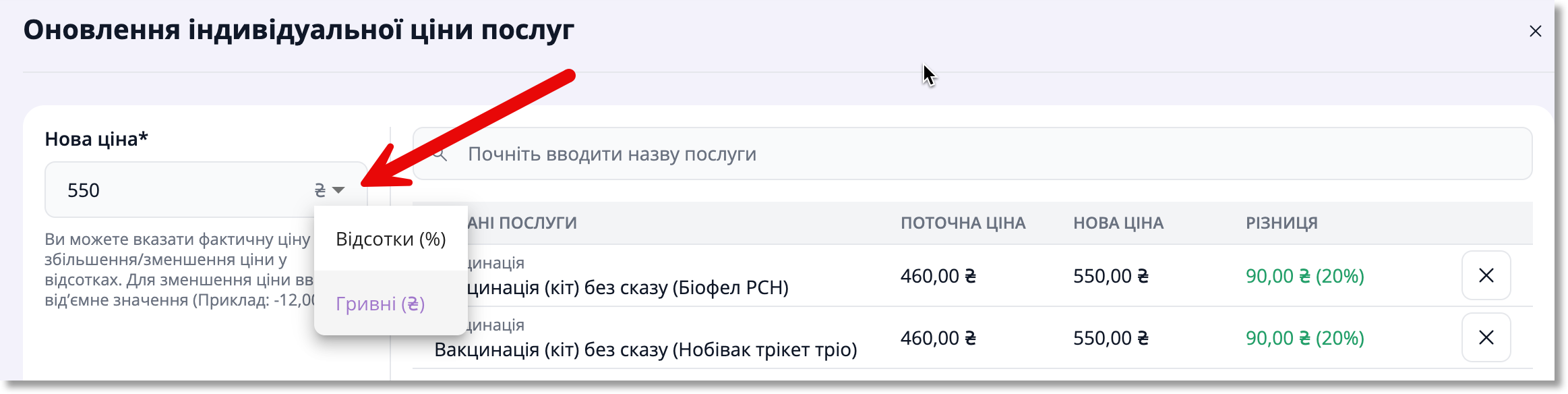Select the Нобівак трікет тріо service name
The width and height of the screenshot is (1568, 394).
point(646,349)
